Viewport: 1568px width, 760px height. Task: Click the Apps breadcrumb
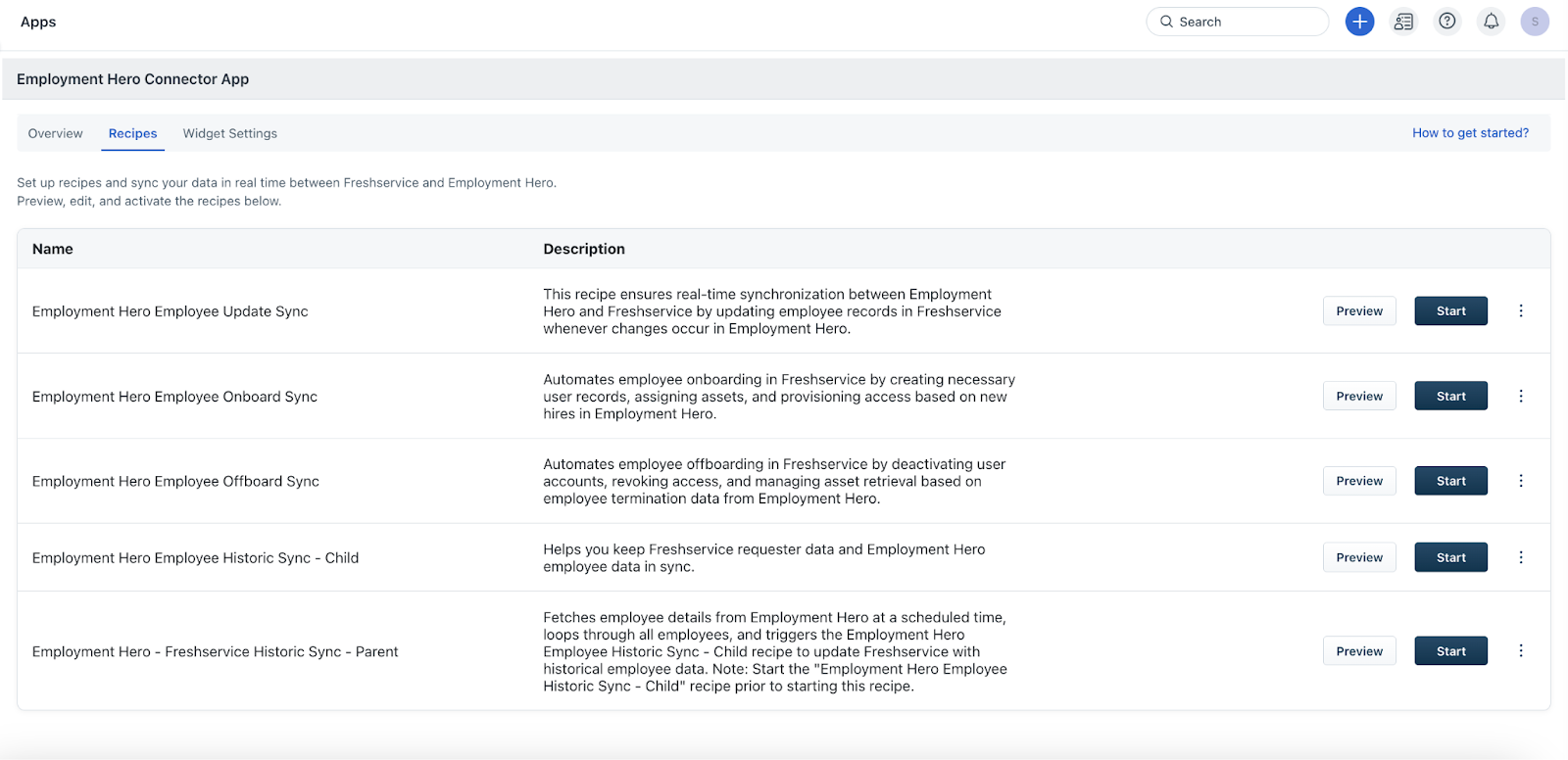point(38,22)
